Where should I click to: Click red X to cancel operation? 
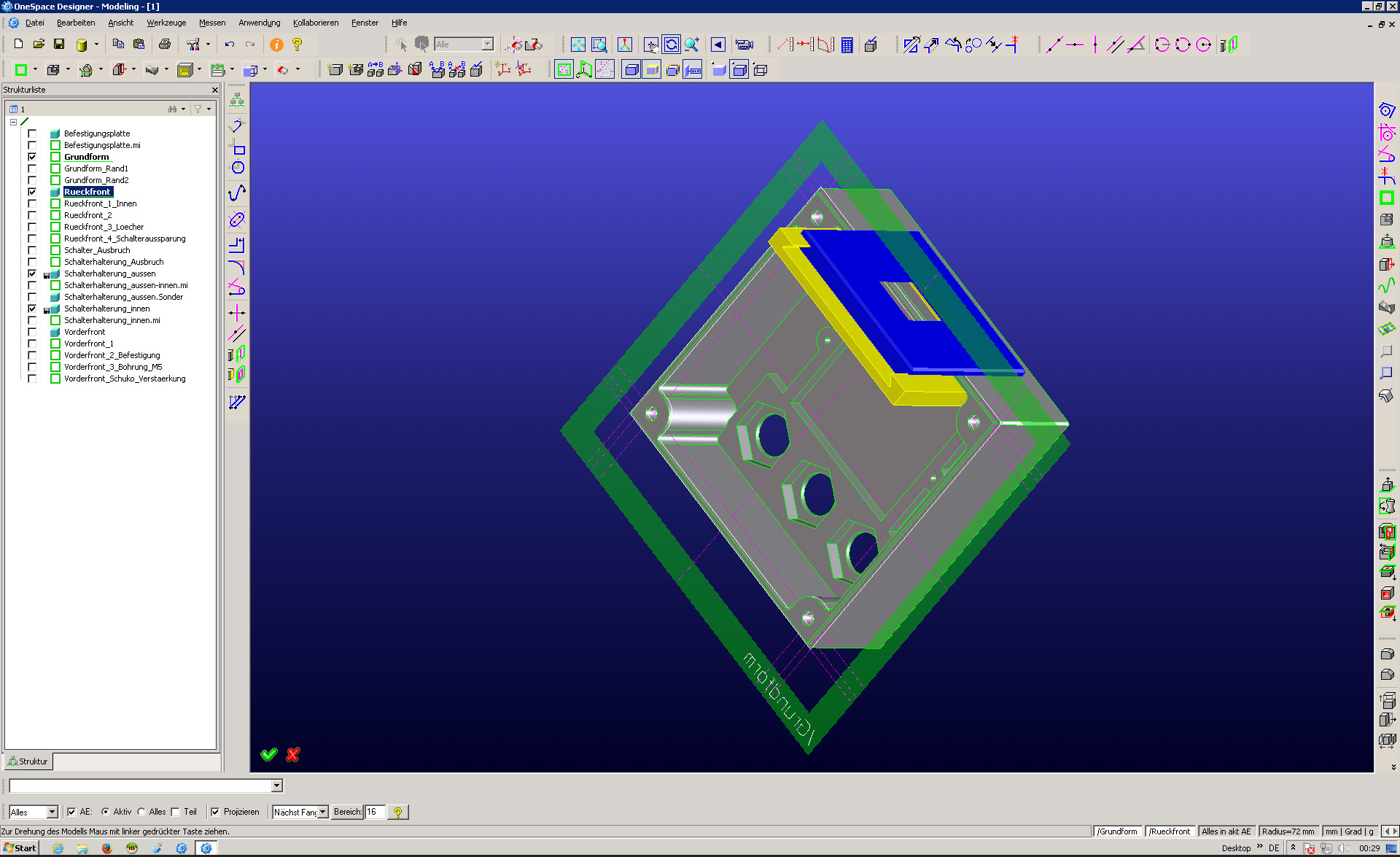pos(293,754)
